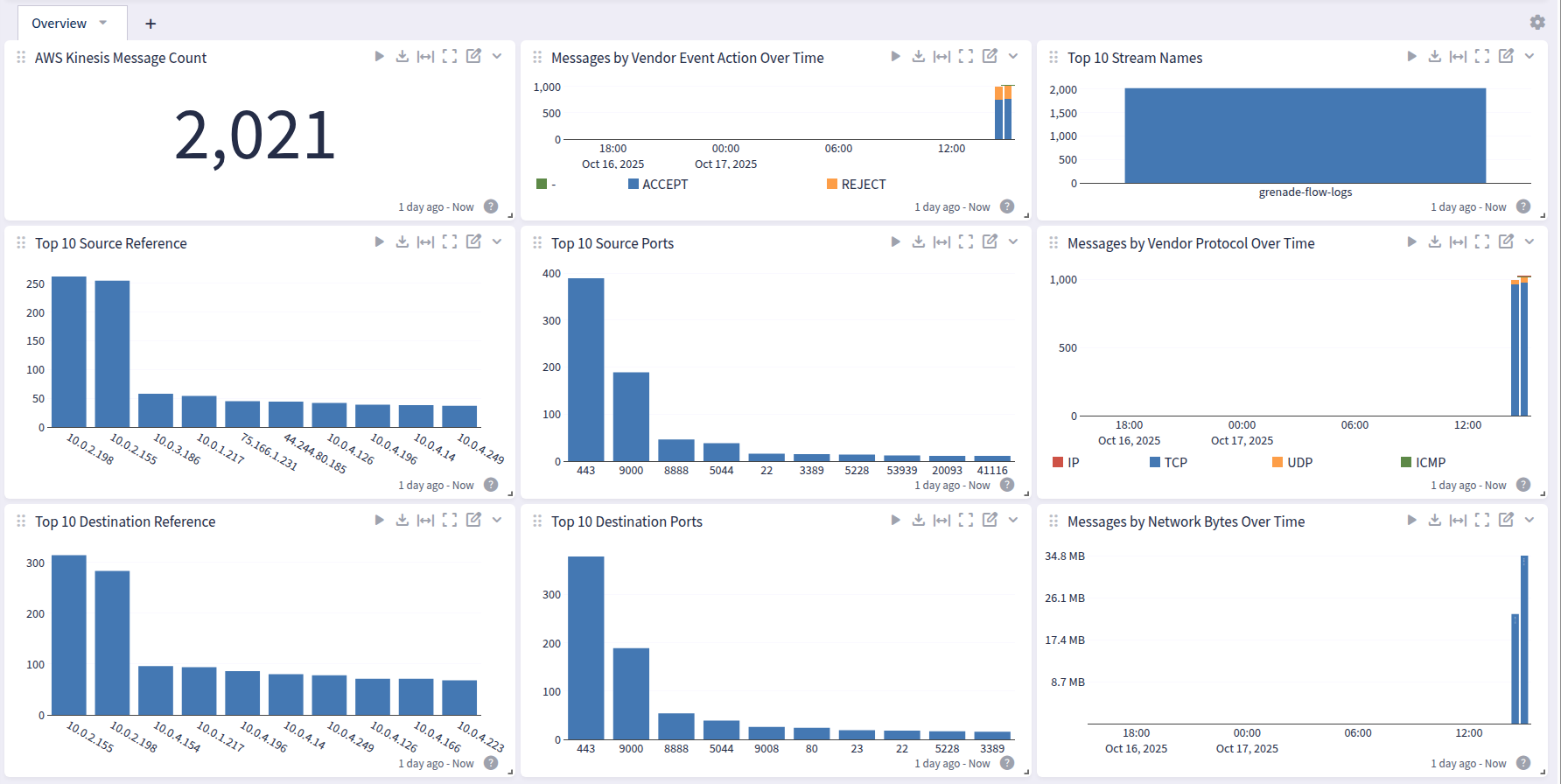Download Top 10 Source Reference data
Screen dimensions: 1561x784
[402, 241]
